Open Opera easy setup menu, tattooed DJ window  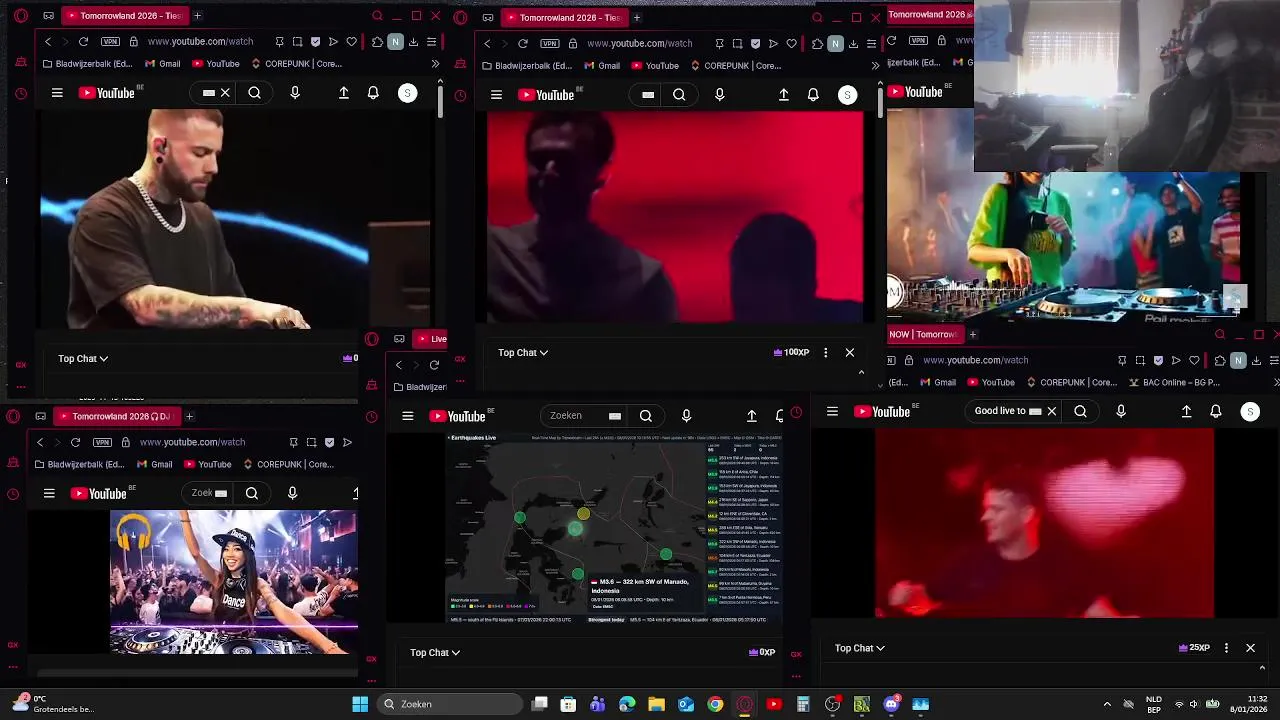click(x=431, y=42)
